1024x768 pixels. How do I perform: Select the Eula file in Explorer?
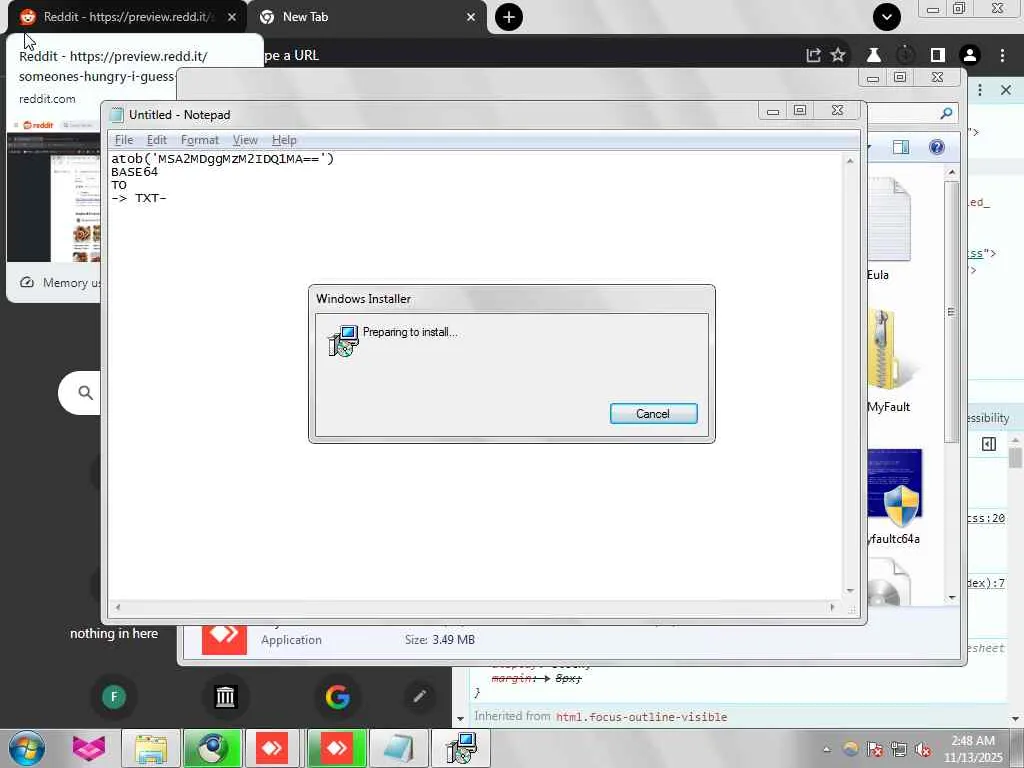[x=888, y=231]
